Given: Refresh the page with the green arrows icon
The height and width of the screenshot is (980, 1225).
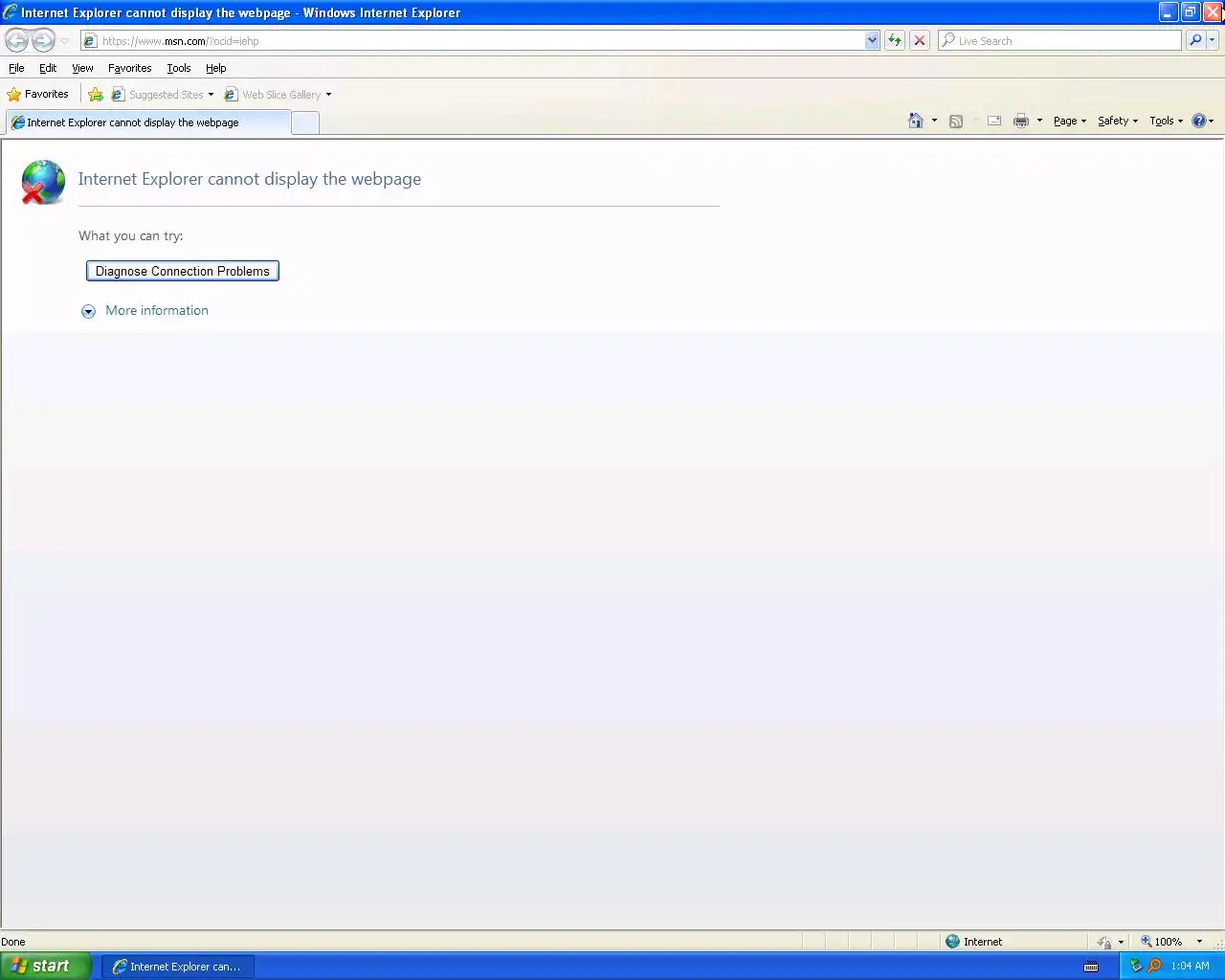Looking at the screenshot, I should click(895, 40).
